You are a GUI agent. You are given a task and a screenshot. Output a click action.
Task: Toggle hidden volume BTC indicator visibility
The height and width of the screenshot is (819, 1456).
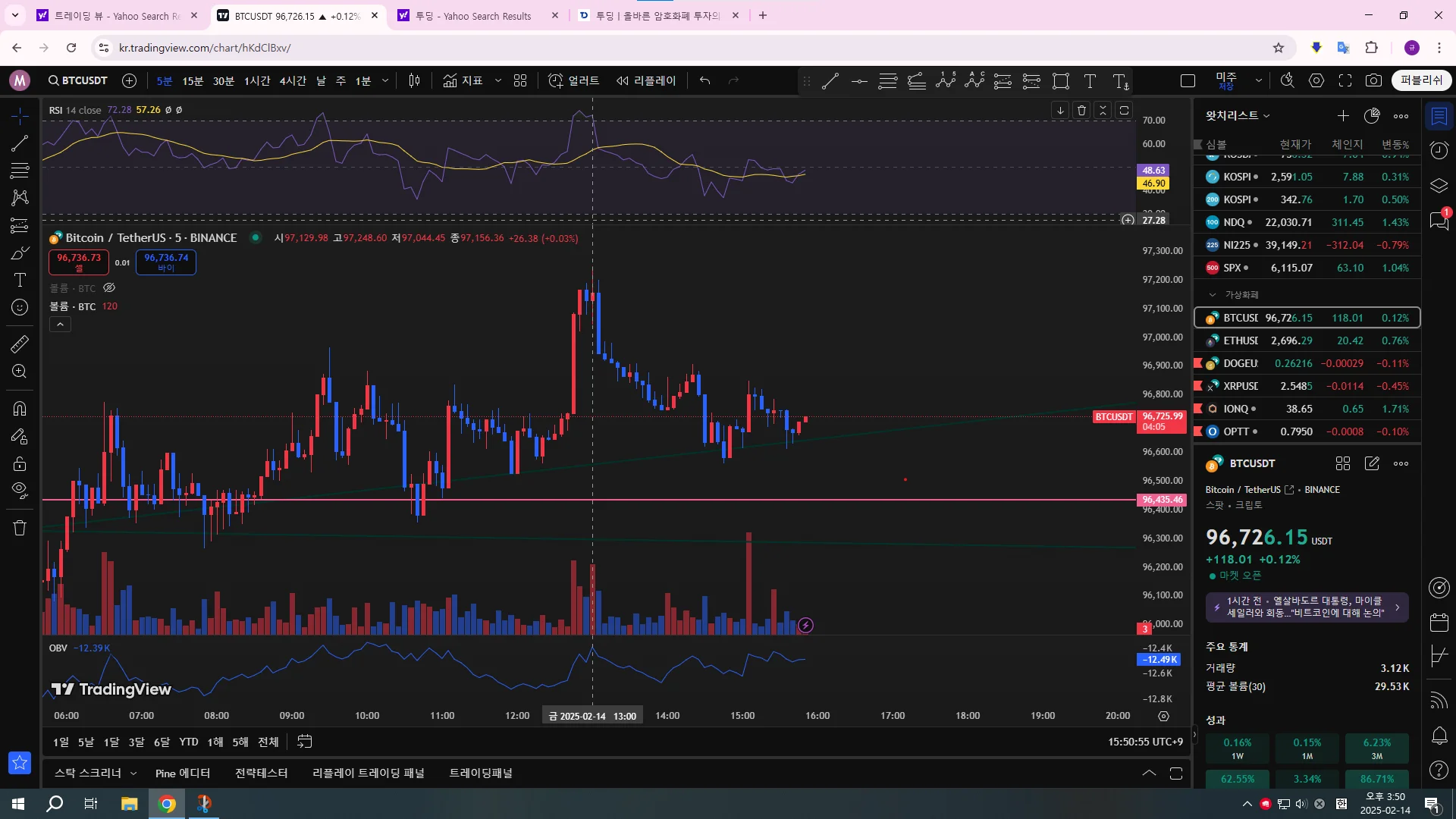[x=109, y=288]
